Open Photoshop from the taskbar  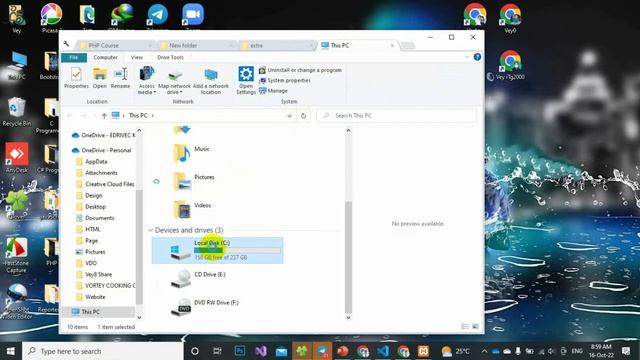[240, 351]
